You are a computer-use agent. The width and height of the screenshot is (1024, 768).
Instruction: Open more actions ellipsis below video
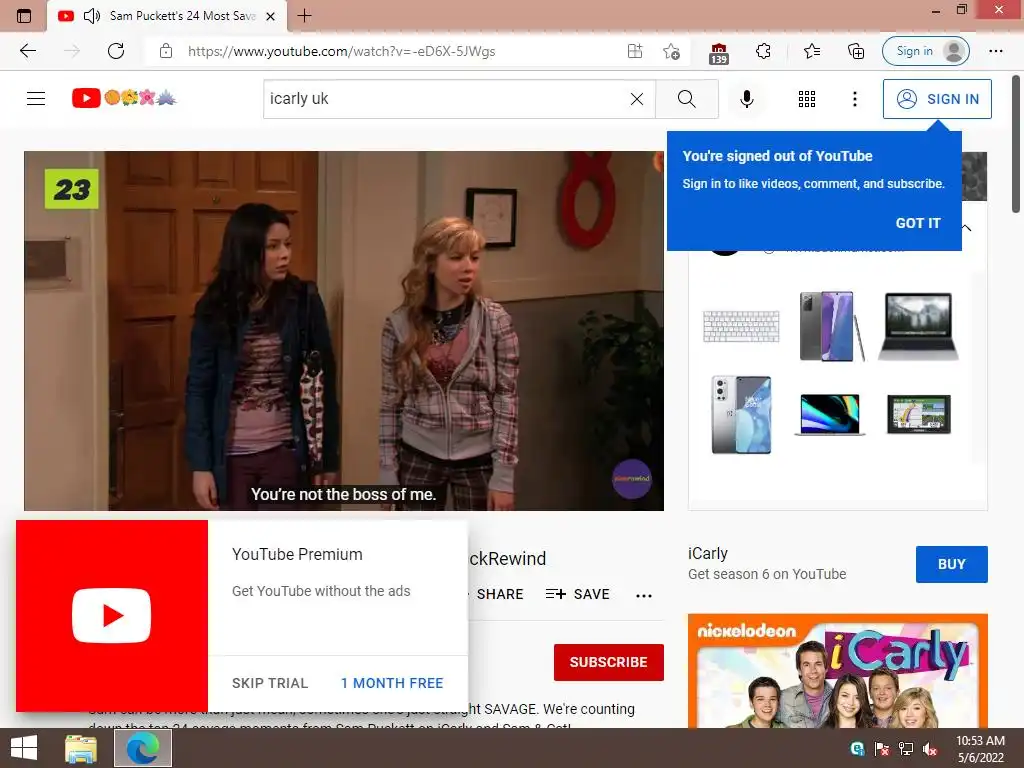tap(644, 596)
